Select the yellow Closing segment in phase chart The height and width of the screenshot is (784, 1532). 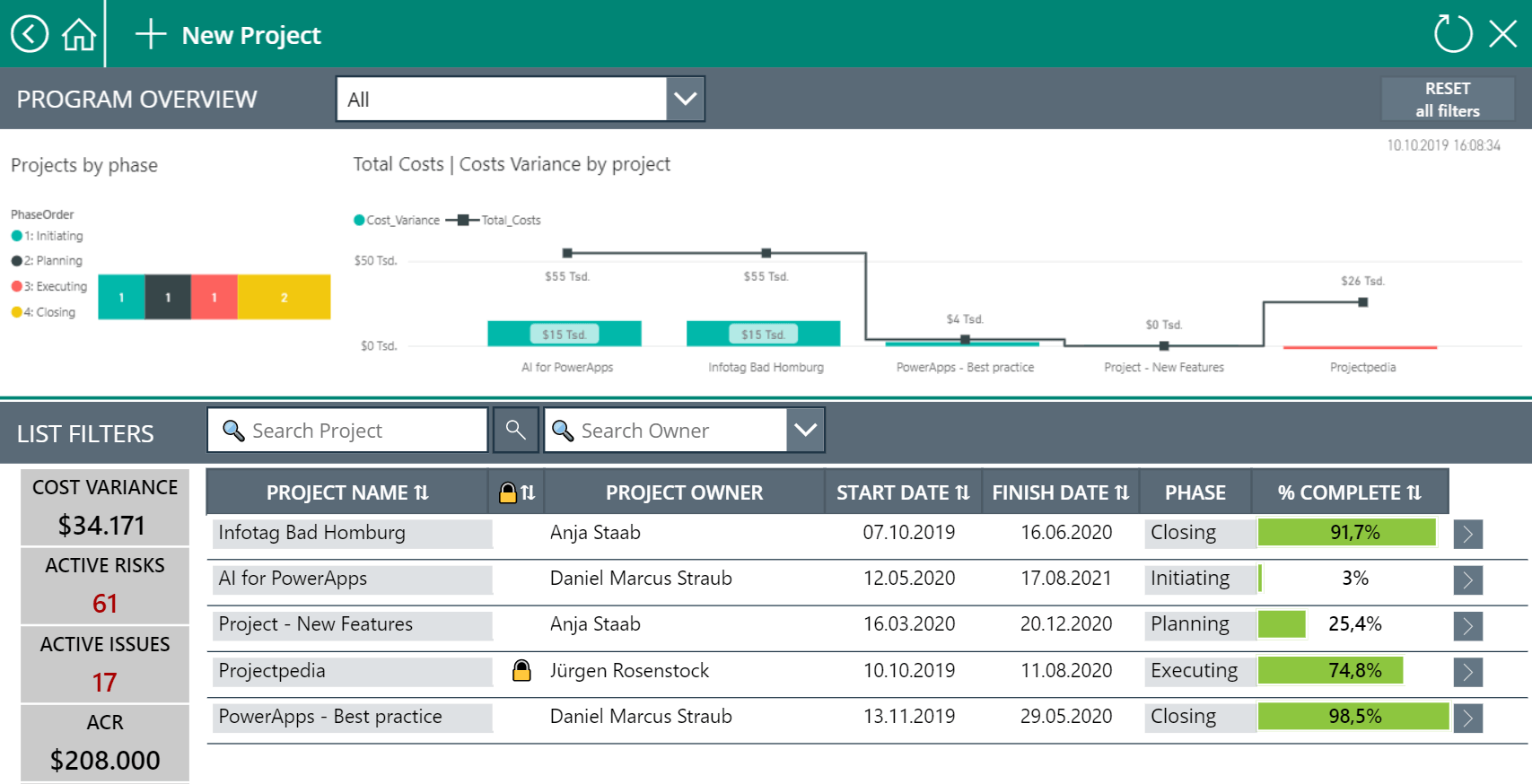(285, 297)
